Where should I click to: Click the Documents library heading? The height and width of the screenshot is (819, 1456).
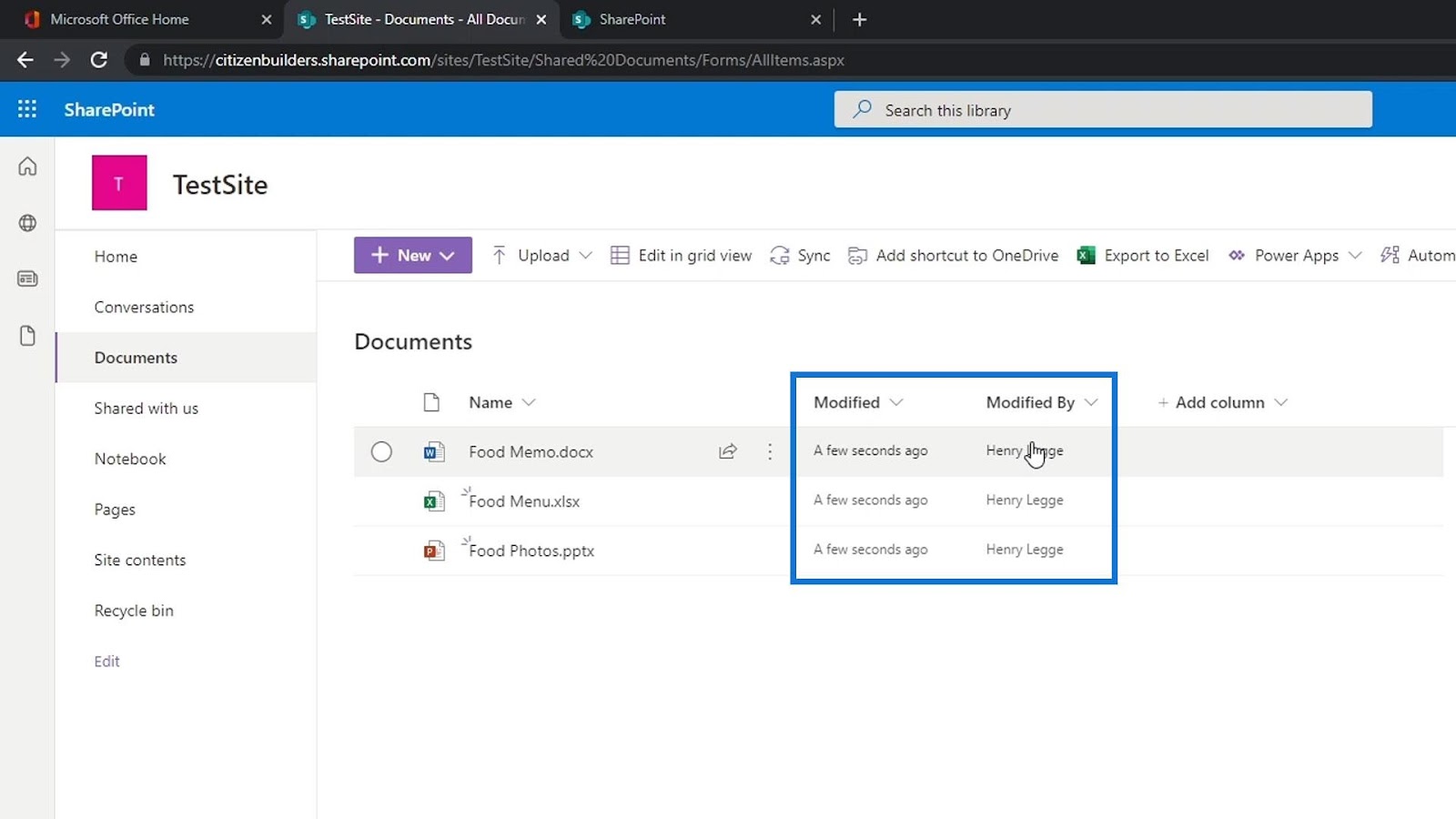click(413, 341)
